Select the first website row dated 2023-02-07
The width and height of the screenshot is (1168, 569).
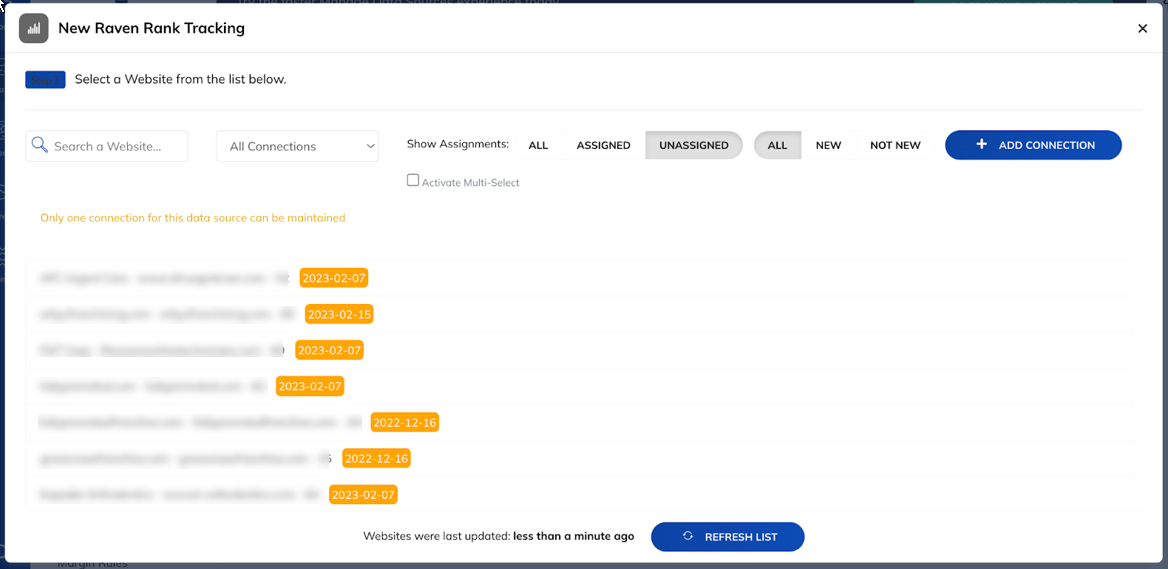[x=579, y=278]
